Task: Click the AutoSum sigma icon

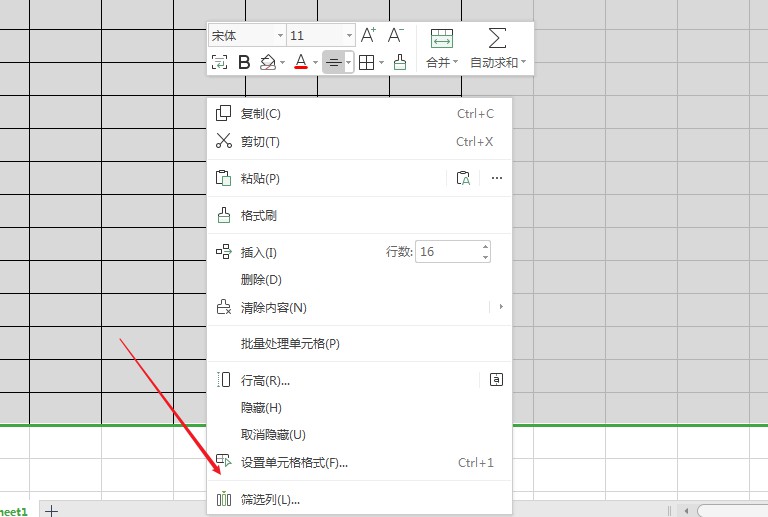Action: pos(497,38)
